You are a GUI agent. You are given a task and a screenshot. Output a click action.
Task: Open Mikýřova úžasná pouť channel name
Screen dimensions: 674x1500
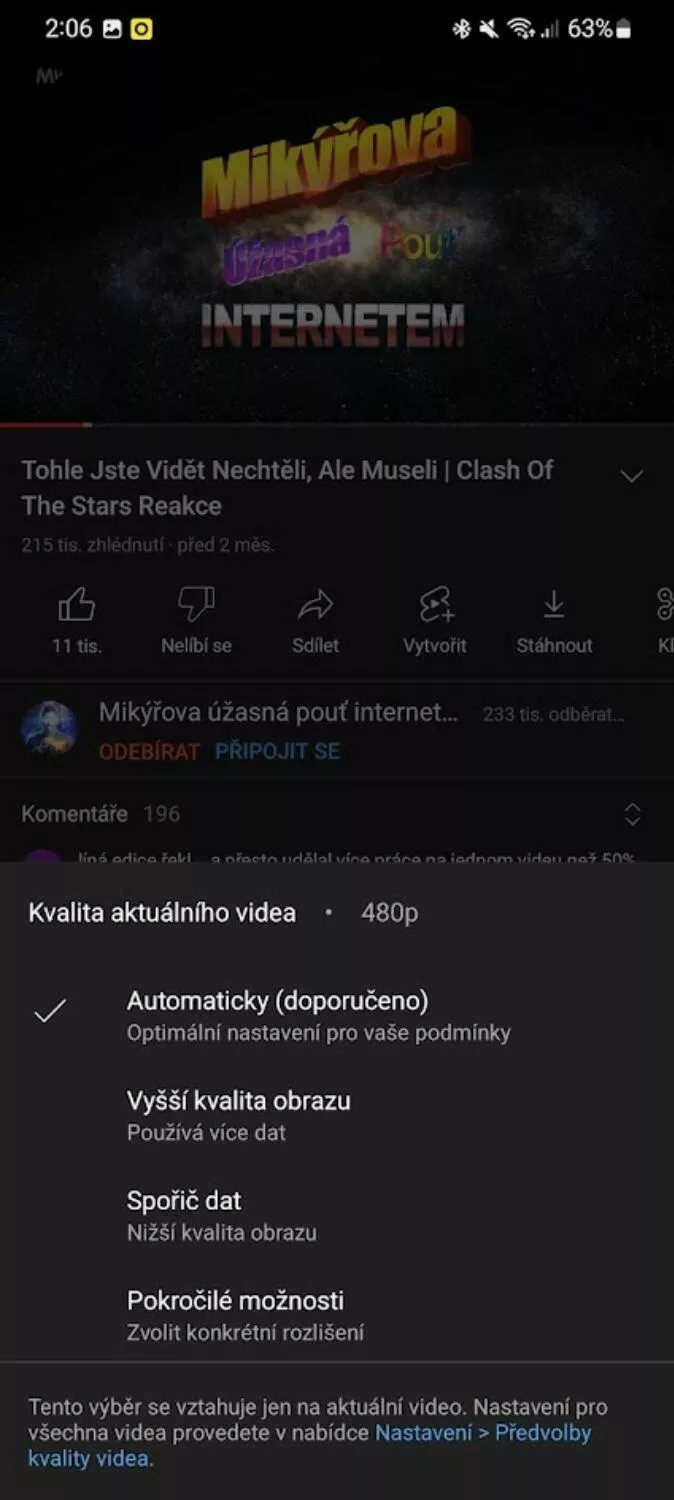click(x=279, y=713)
